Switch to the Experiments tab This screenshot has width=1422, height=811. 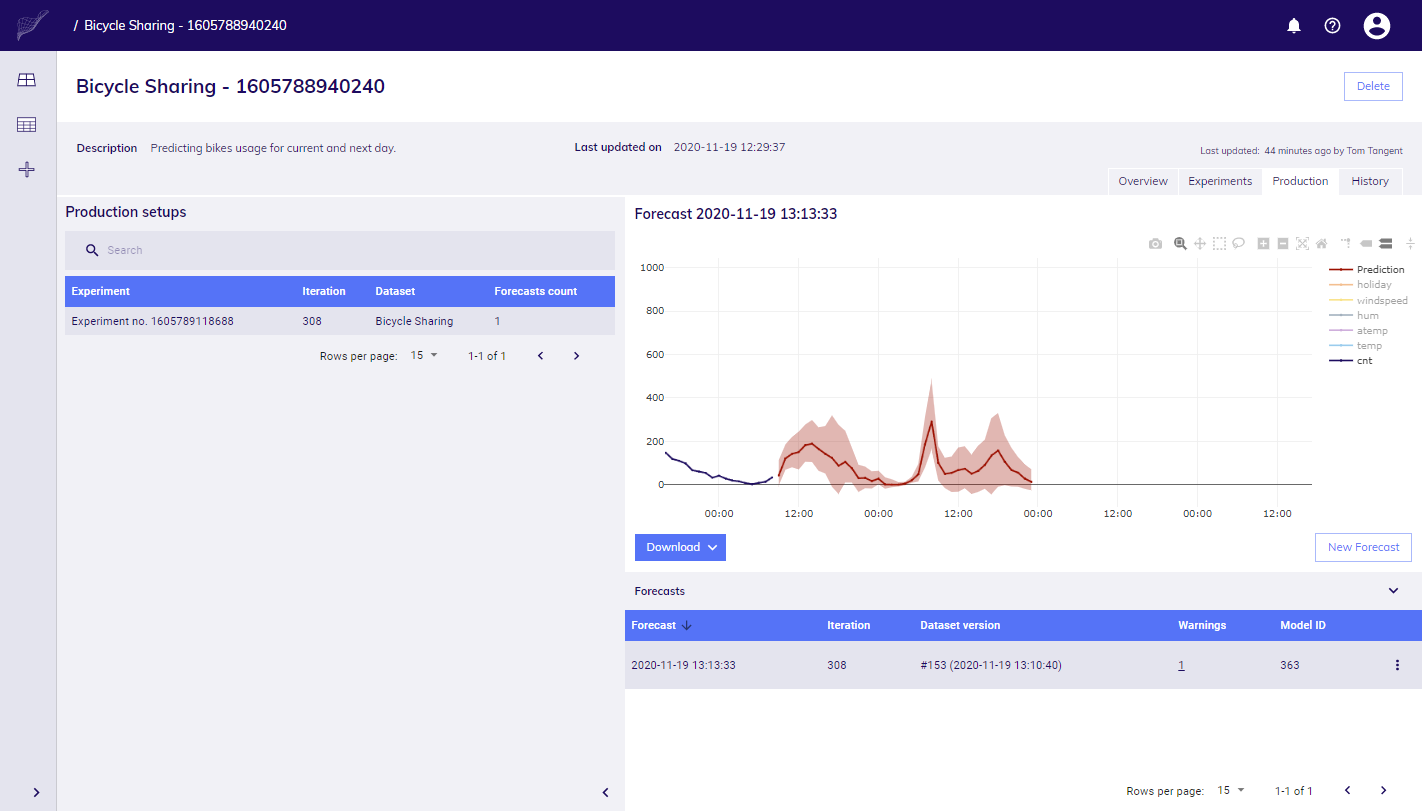[x=1220, y=181]
